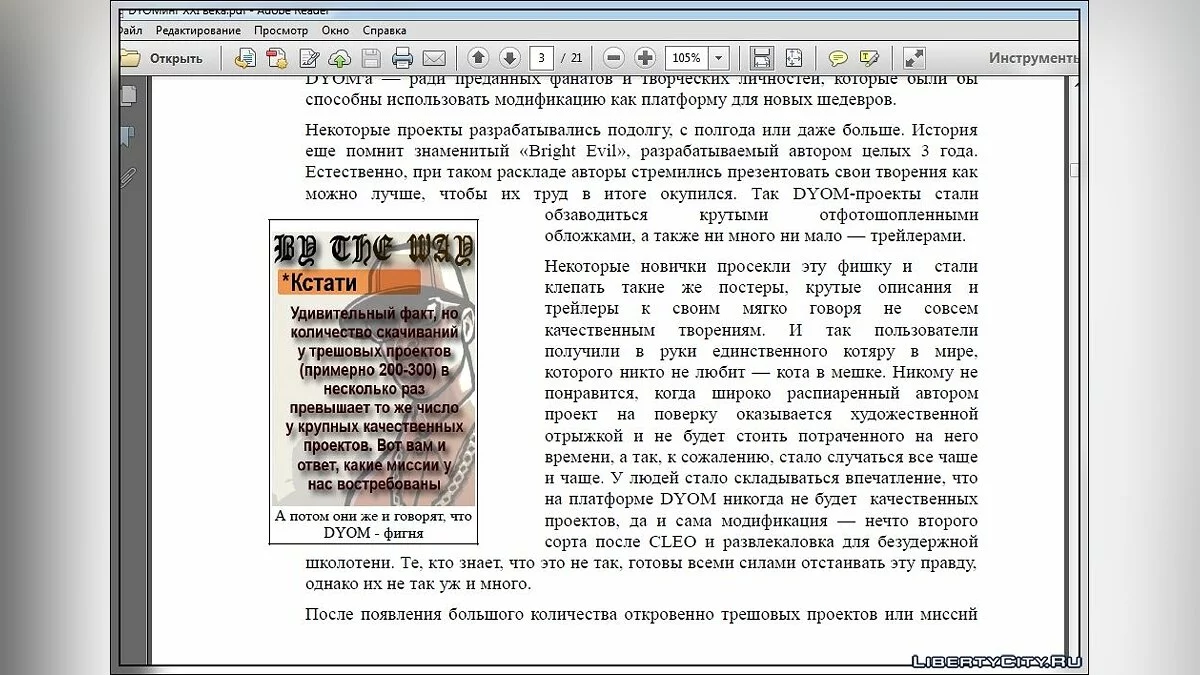Click the page number input field
This screenshot has height=675, width=1200.
click(542, 58)
